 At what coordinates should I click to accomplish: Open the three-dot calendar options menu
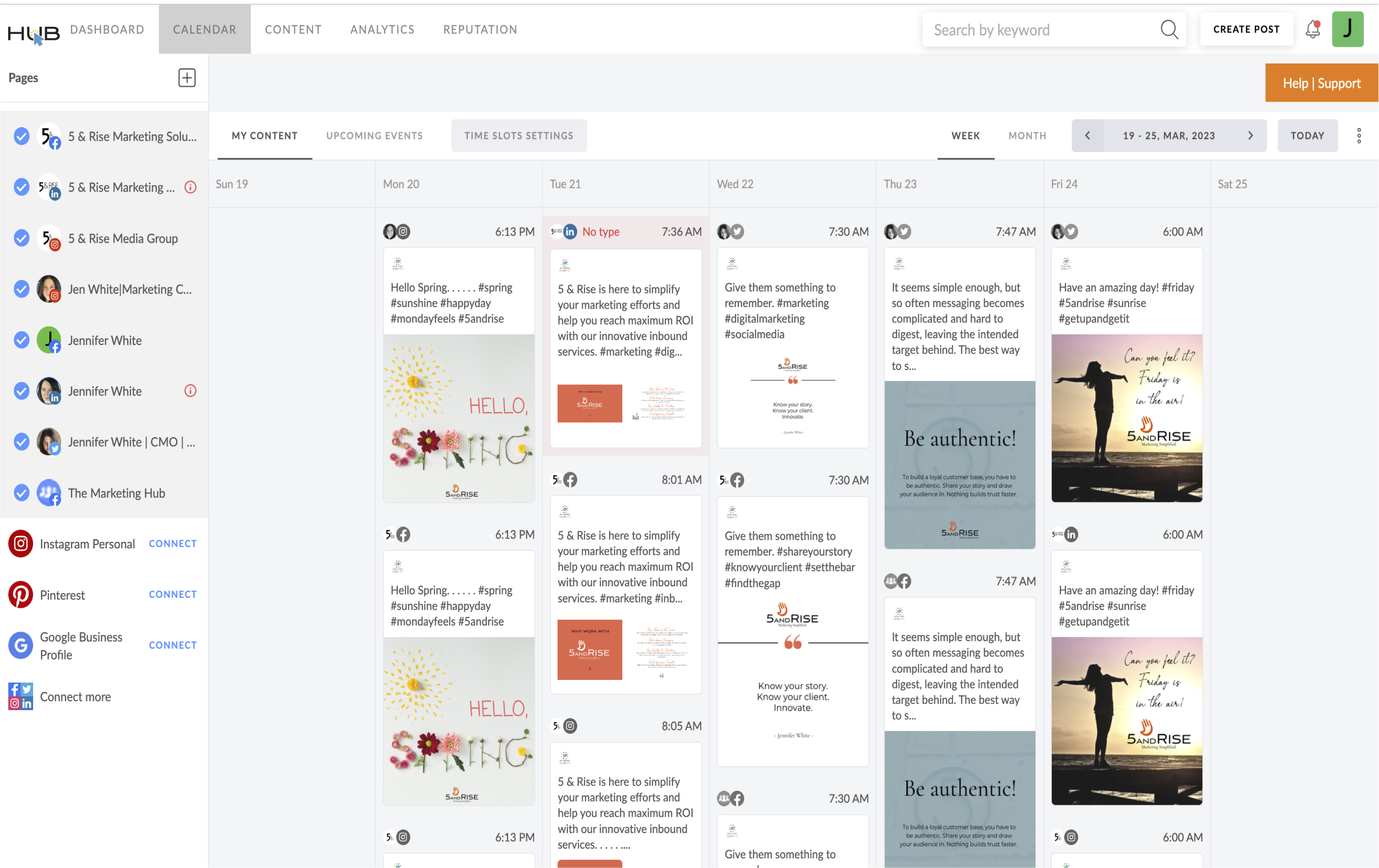(1358, 136)
